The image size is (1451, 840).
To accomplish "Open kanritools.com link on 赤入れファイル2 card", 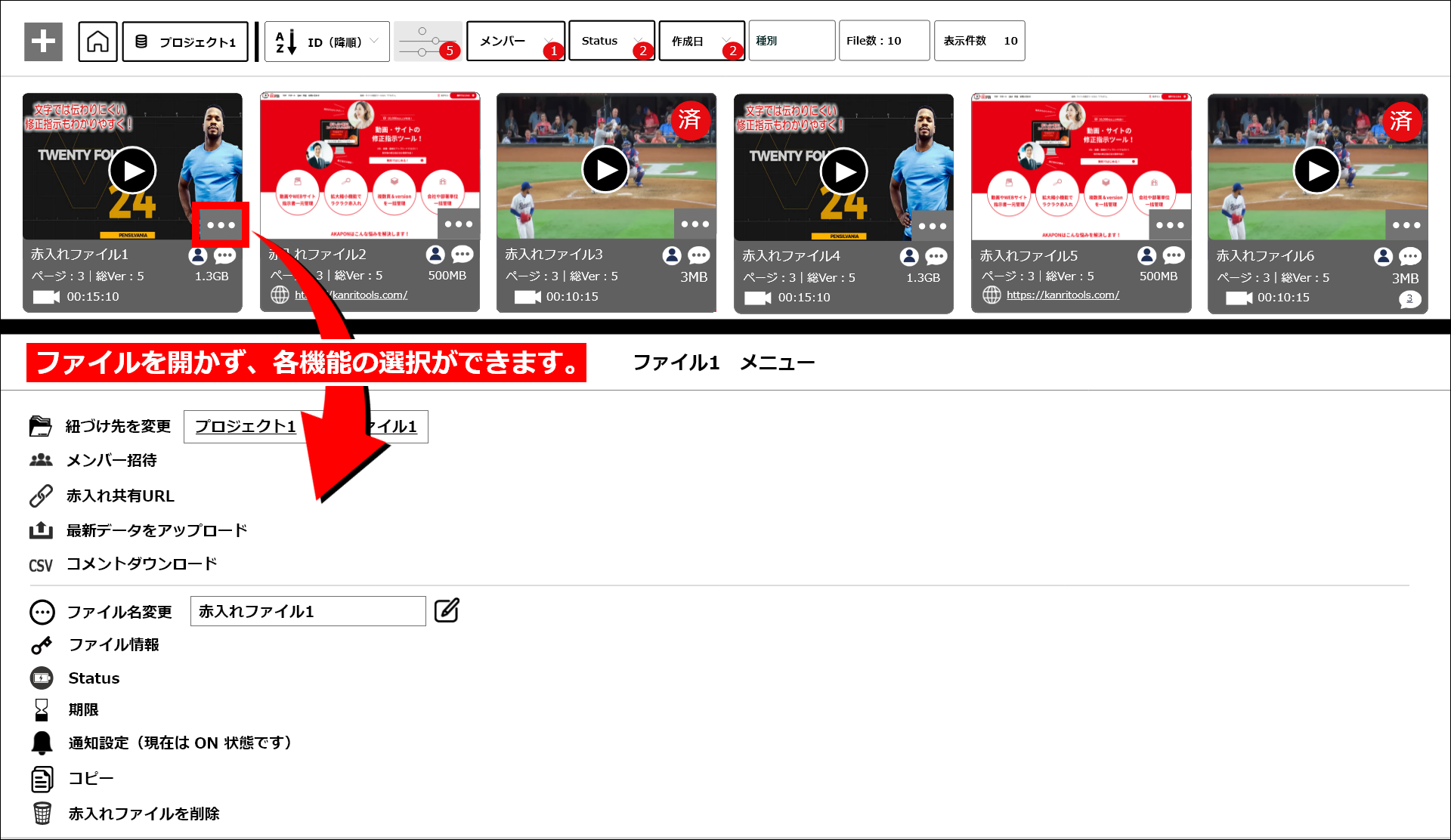I will coord(351,295).
